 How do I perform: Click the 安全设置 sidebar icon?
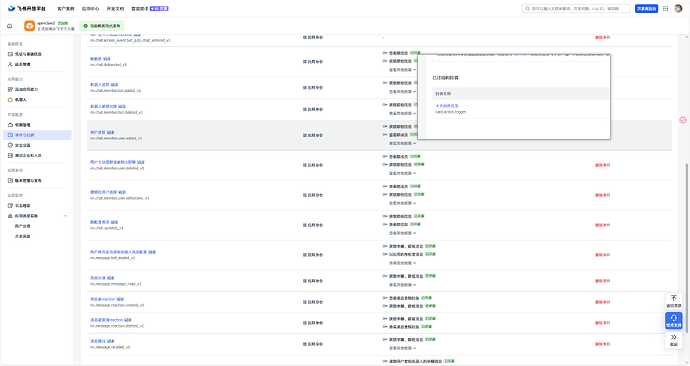11,145
